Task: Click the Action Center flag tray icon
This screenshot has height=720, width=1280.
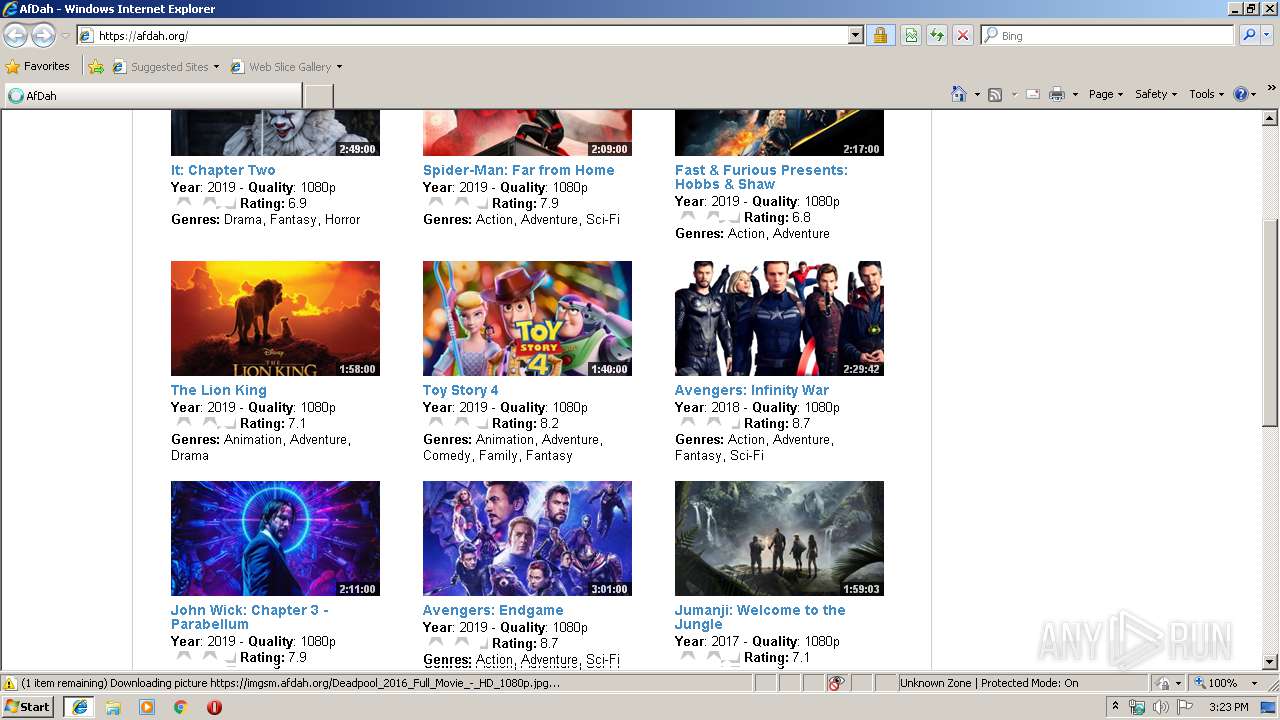Action: click(x=1185, y=707)
